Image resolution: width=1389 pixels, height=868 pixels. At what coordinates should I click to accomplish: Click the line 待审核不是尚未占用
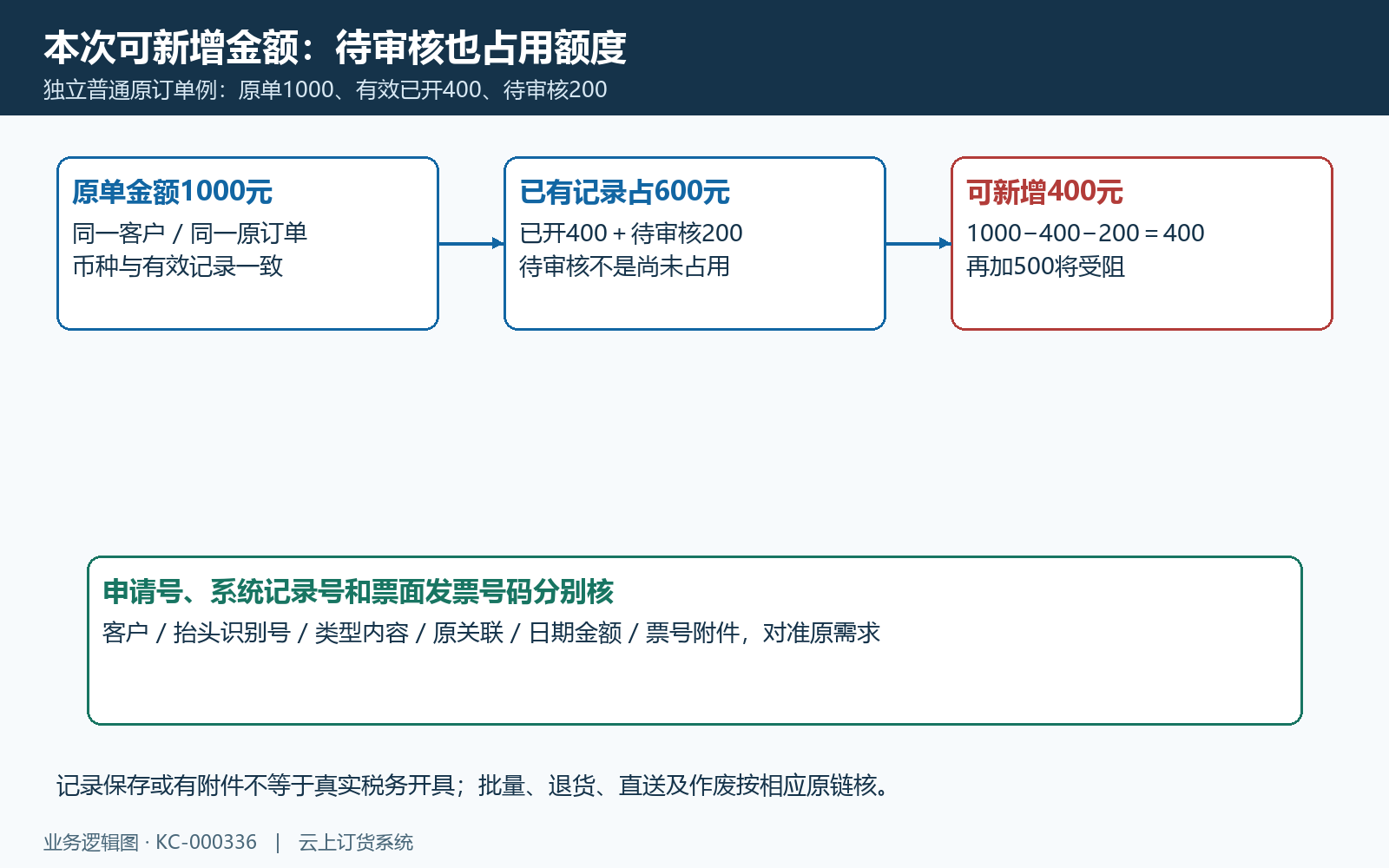tap(625, 266)
